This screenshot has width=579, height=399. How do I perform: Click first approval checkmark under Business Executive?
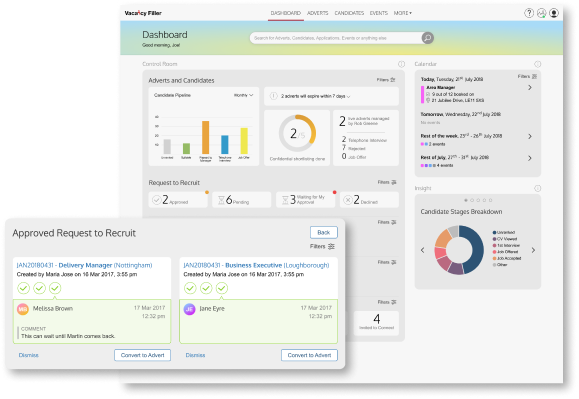190,288
